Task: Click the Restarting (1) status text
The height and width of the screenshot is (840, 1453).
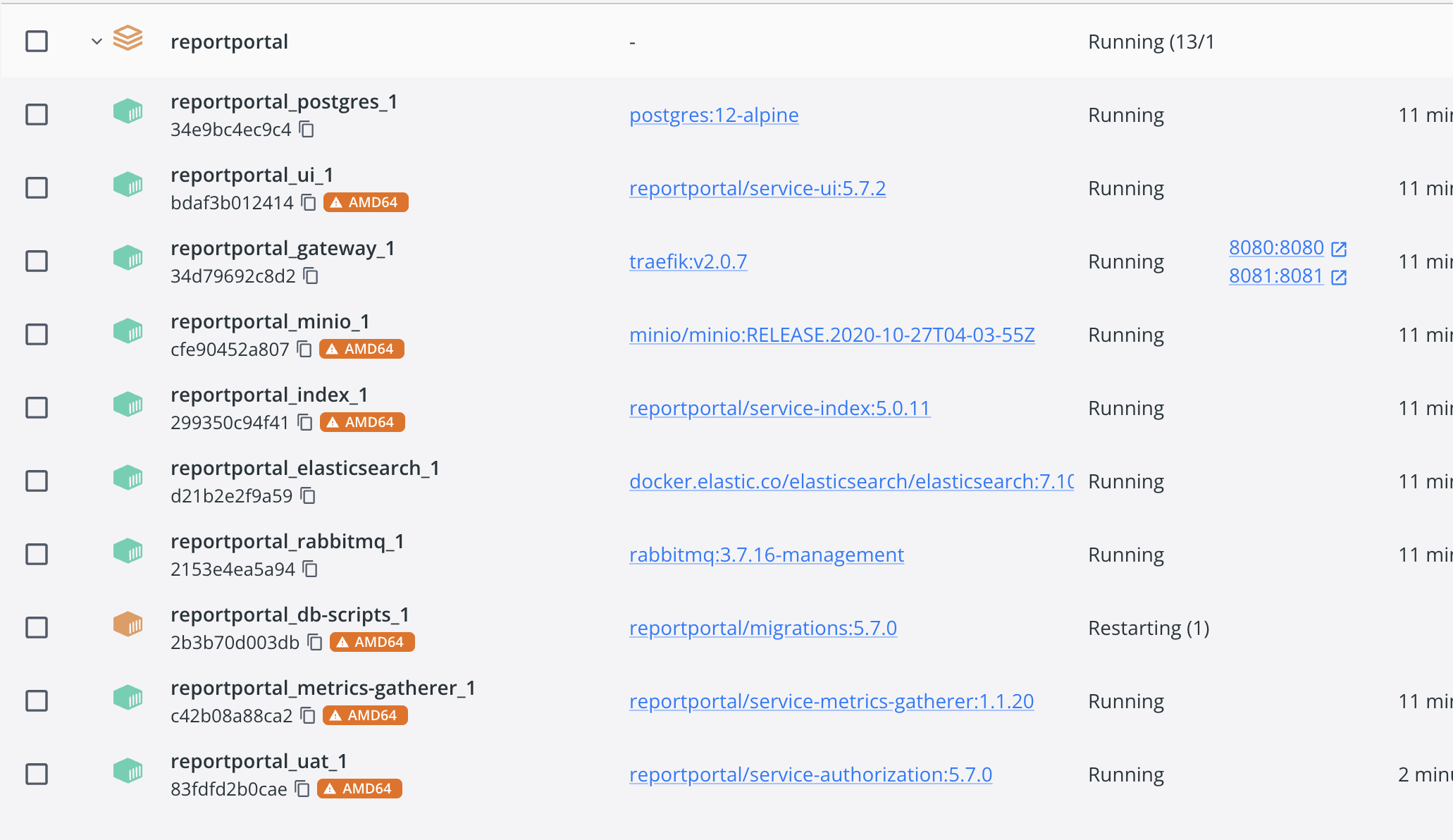Action: point(1149,627)
